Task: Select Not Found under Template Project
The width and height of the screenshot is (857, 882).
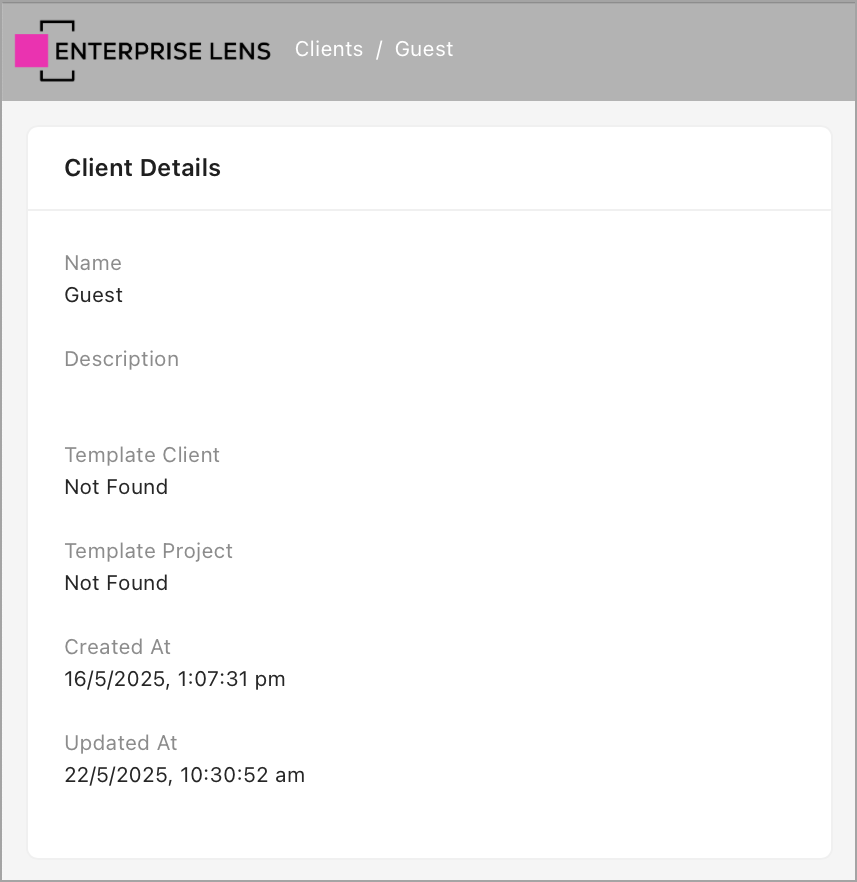Action: point(116,582)
